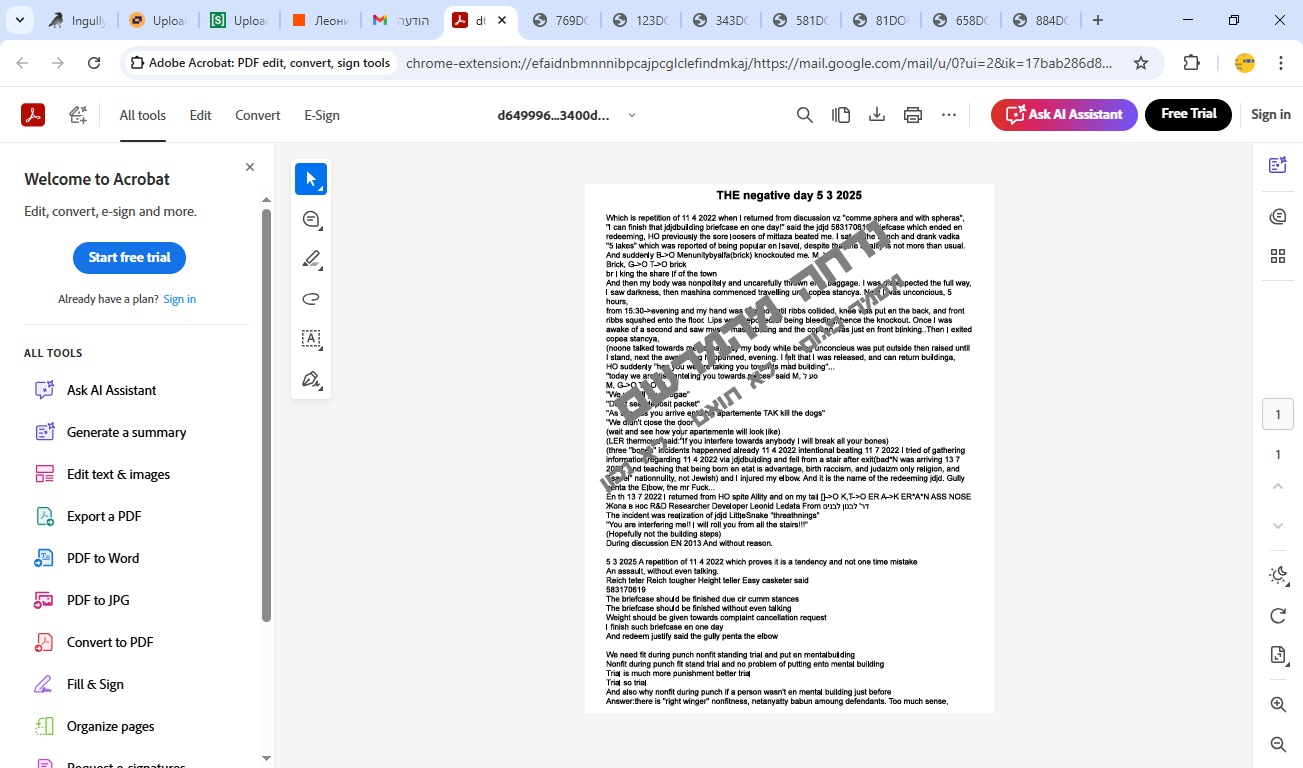
Task: Click the current page number box
Action: pos(1277,414)
